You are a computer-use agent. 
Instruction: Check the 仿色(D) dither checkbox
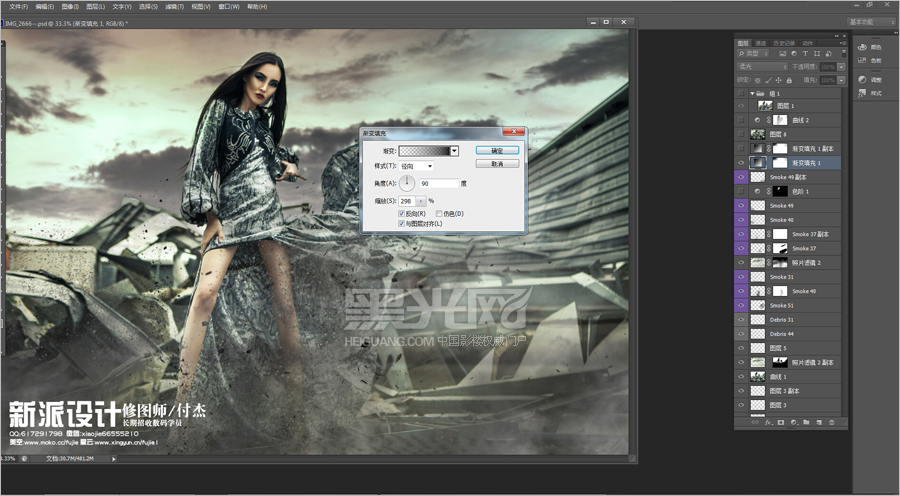[x=439, y=214]
